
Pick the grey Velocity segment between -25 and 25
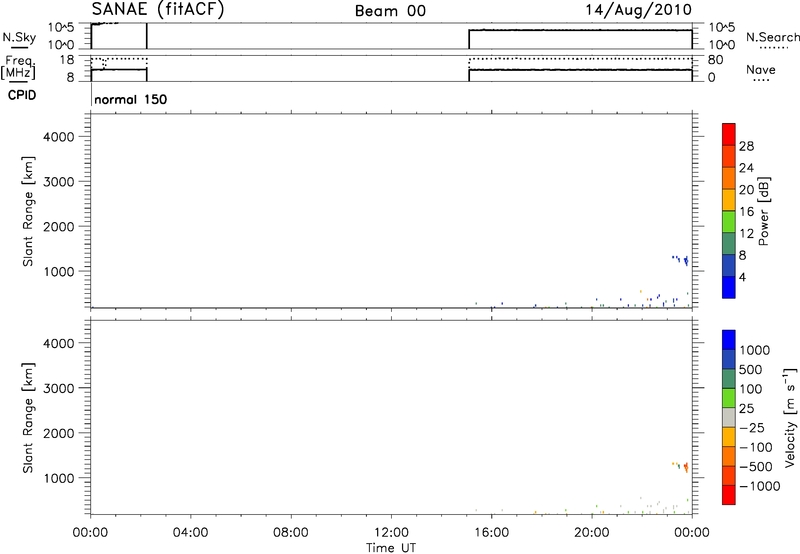[729, 418]
